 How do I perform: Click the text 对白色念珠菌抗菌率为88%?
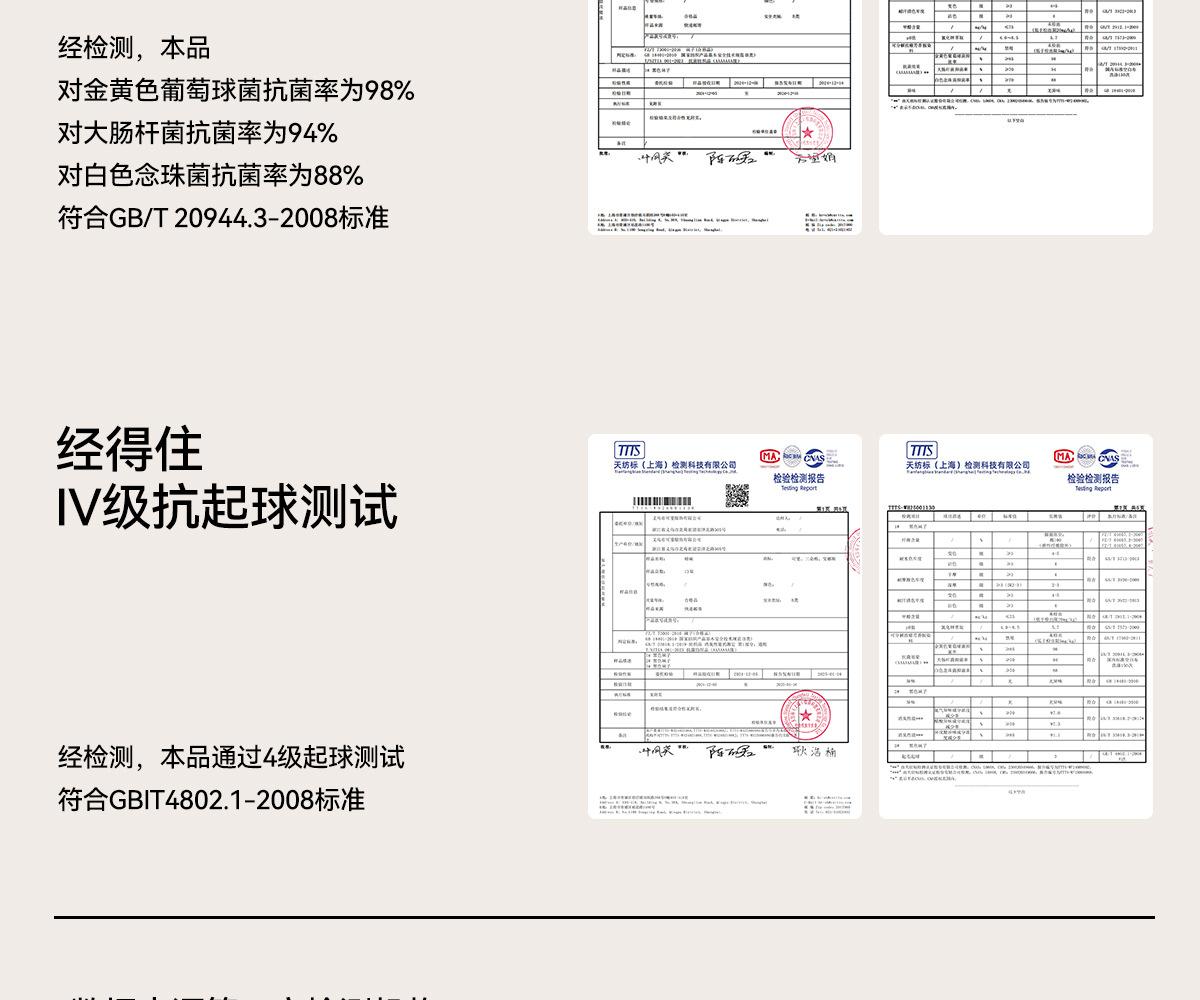coord(210,175)
